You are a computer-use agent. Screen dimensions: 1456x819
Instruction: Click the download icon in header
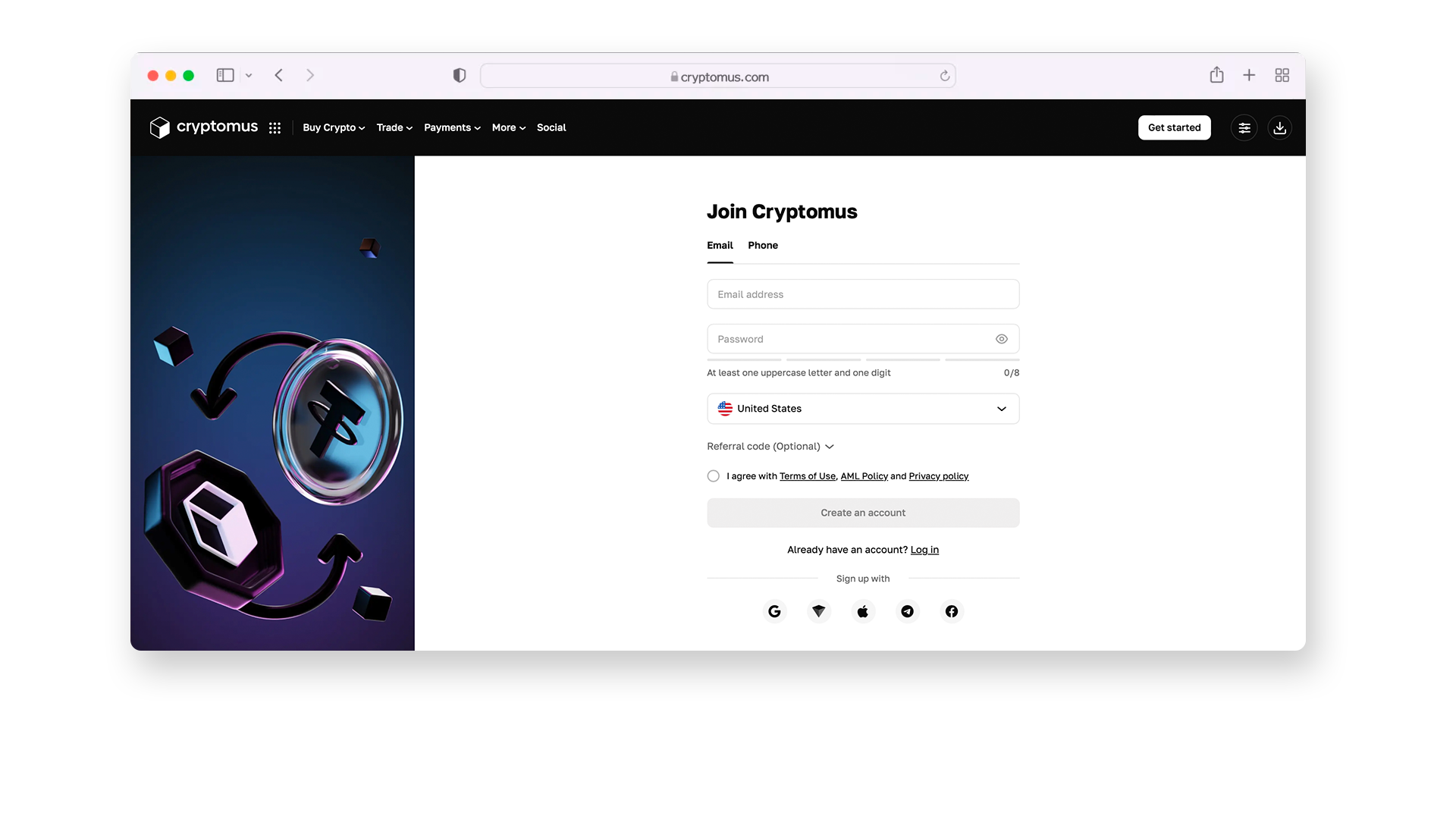[1280, 128]
